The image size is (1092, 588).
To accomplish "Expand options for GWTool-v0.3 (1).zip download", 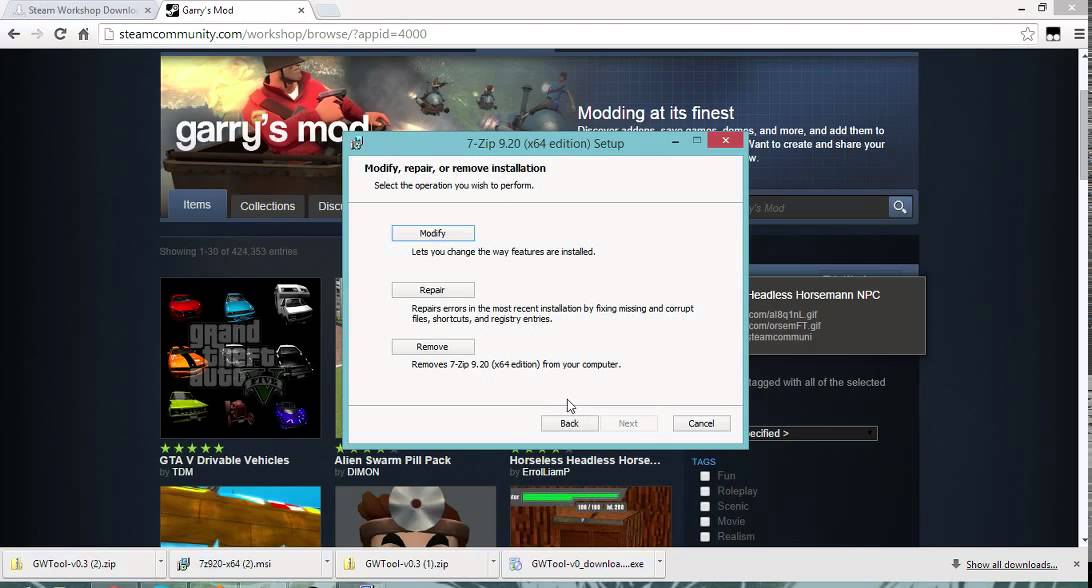I will point(493,562).
